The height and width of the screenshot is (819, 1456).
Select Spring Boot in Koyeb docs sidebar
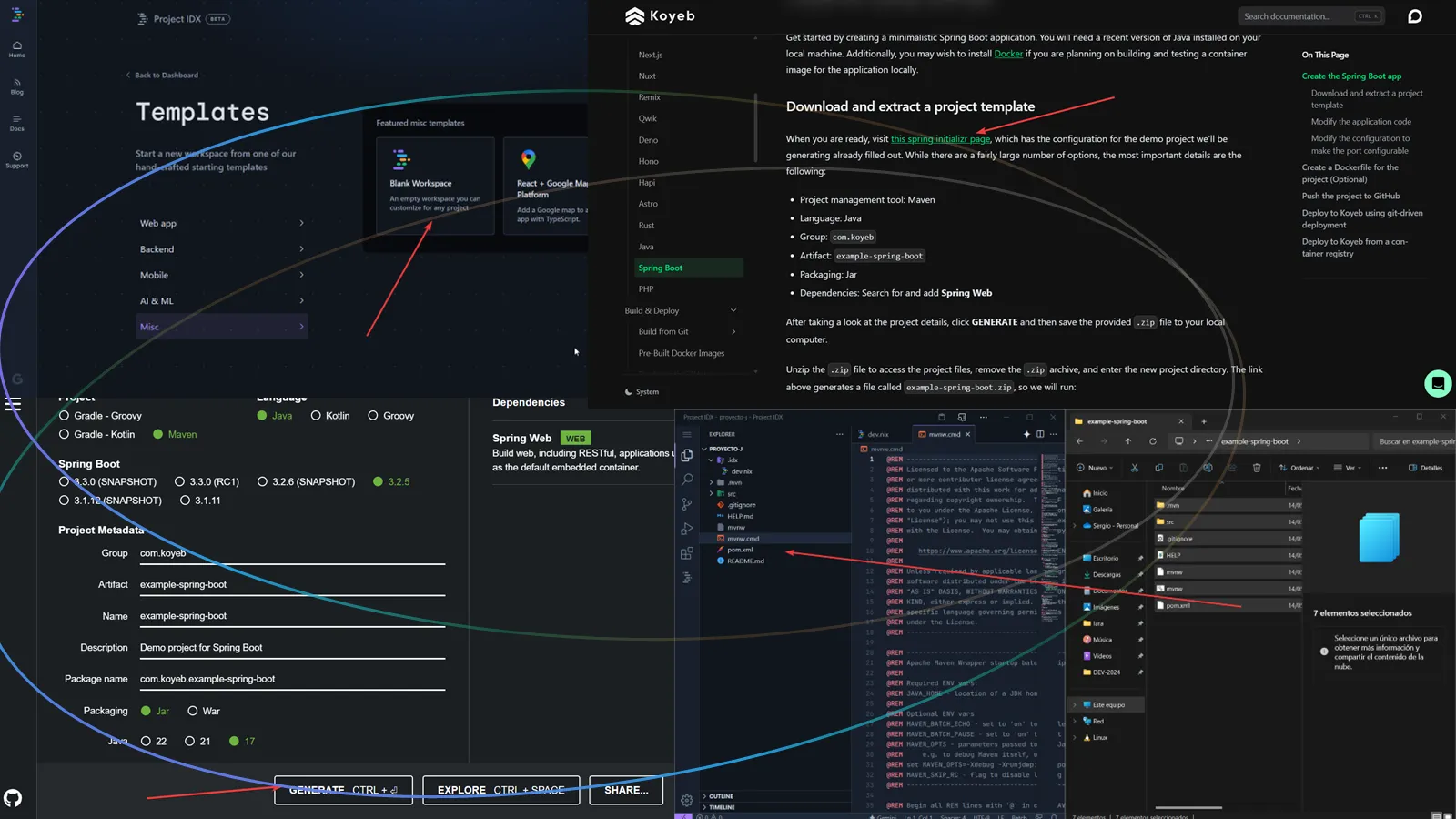689,268
